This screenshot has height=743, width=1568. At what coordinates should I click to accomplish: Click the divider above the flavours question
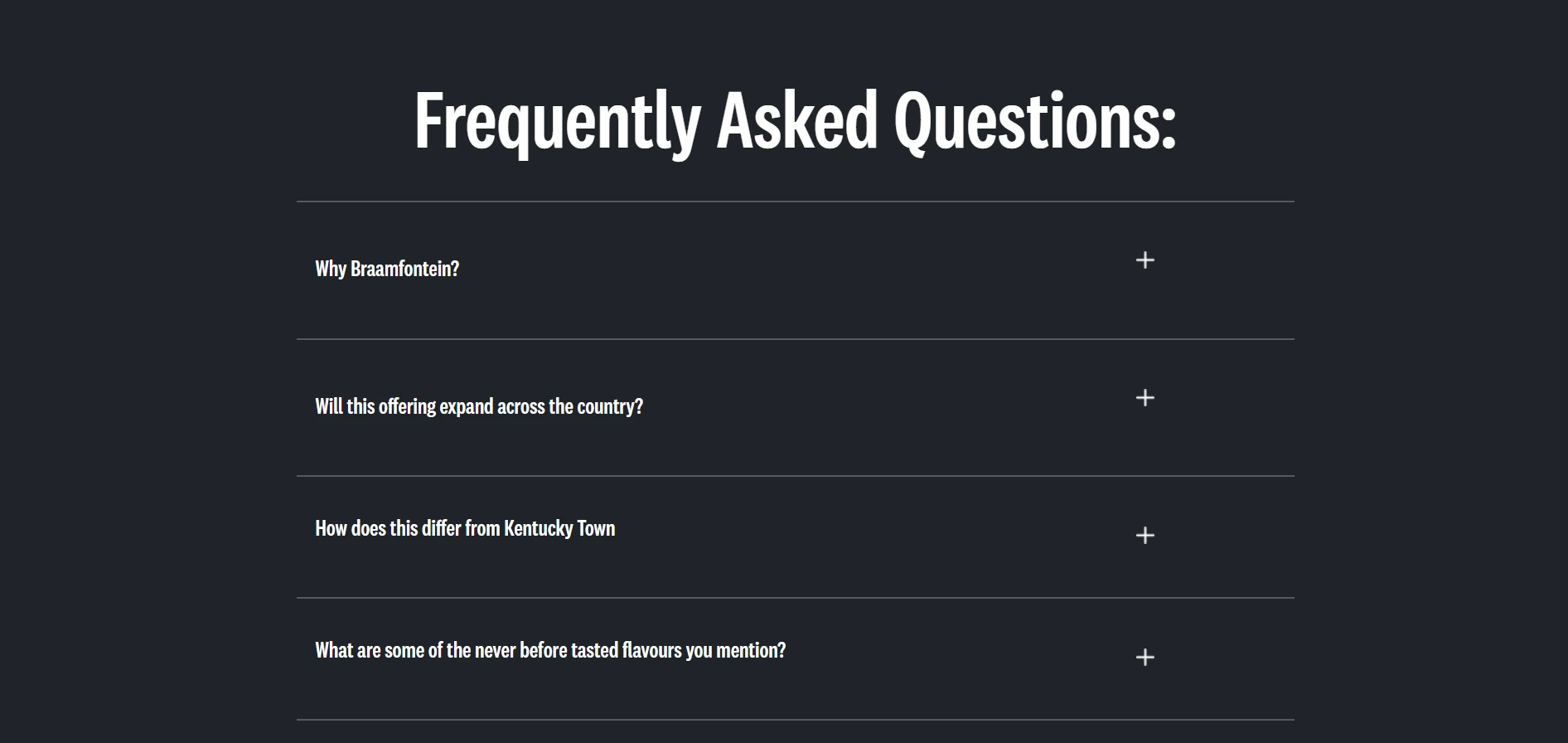pos(795,598)
